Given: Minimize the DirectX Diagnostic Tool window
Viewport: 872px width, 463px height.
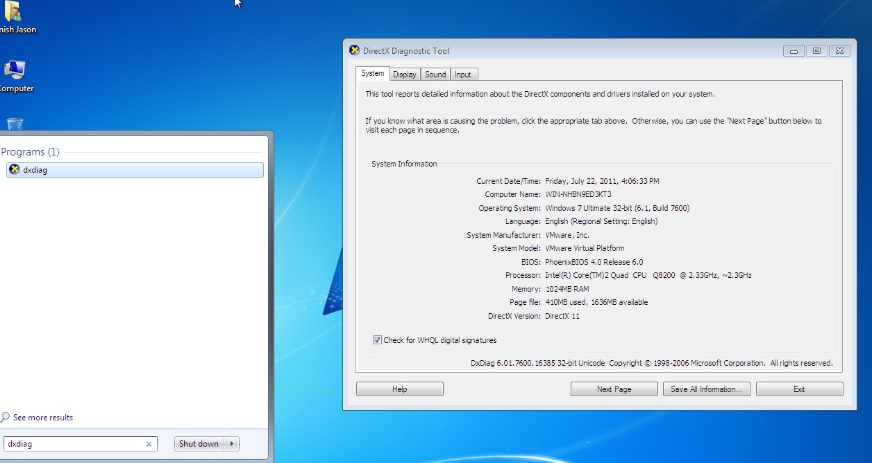Looking at the screenshot, I should click(x=794, y=51).
